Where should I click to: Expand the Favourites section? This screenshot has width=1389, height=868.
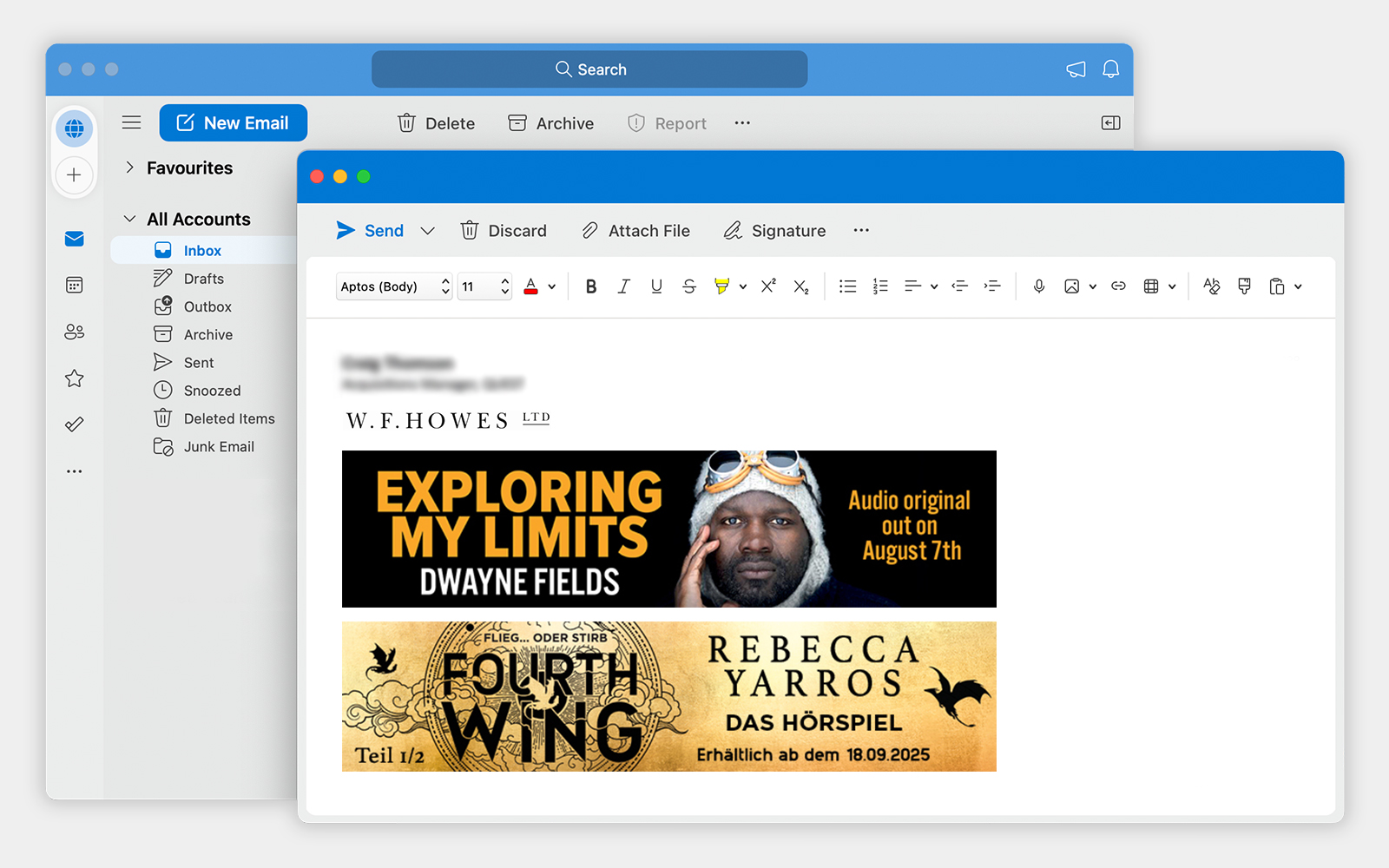(x=128, y=168)
